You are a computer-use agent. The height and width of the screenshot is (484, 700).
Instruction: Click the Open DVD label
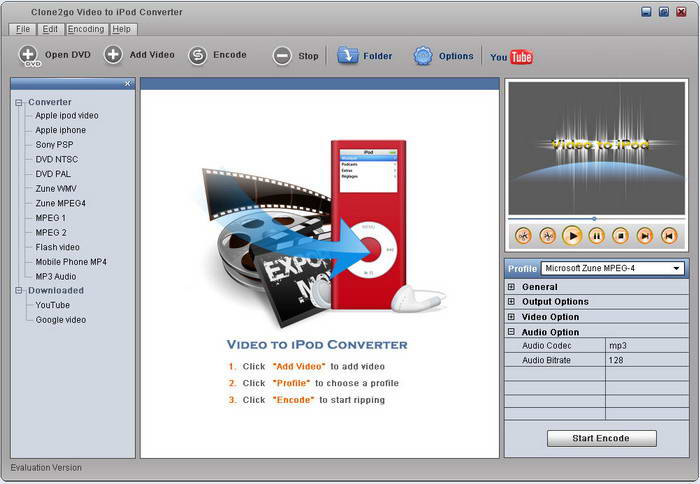68,55
